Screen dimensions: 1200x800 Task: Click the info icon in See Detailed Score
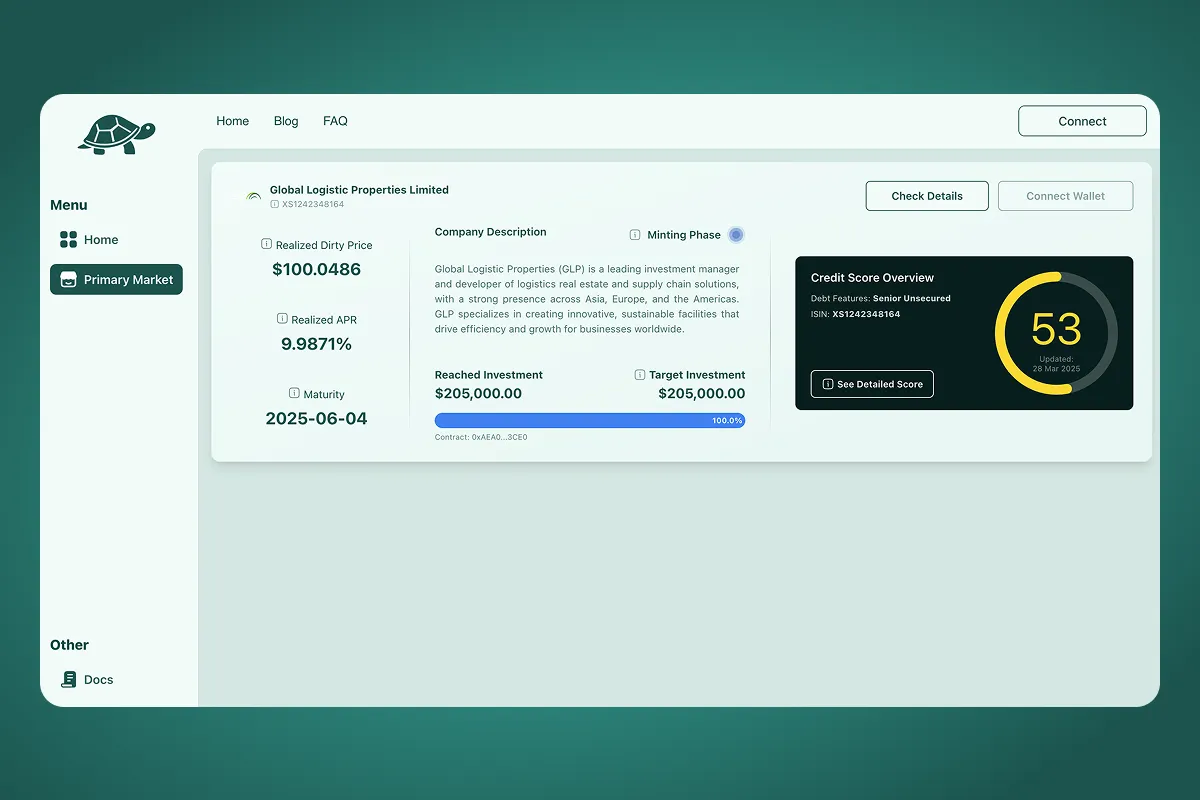click(x=827, y=384)
